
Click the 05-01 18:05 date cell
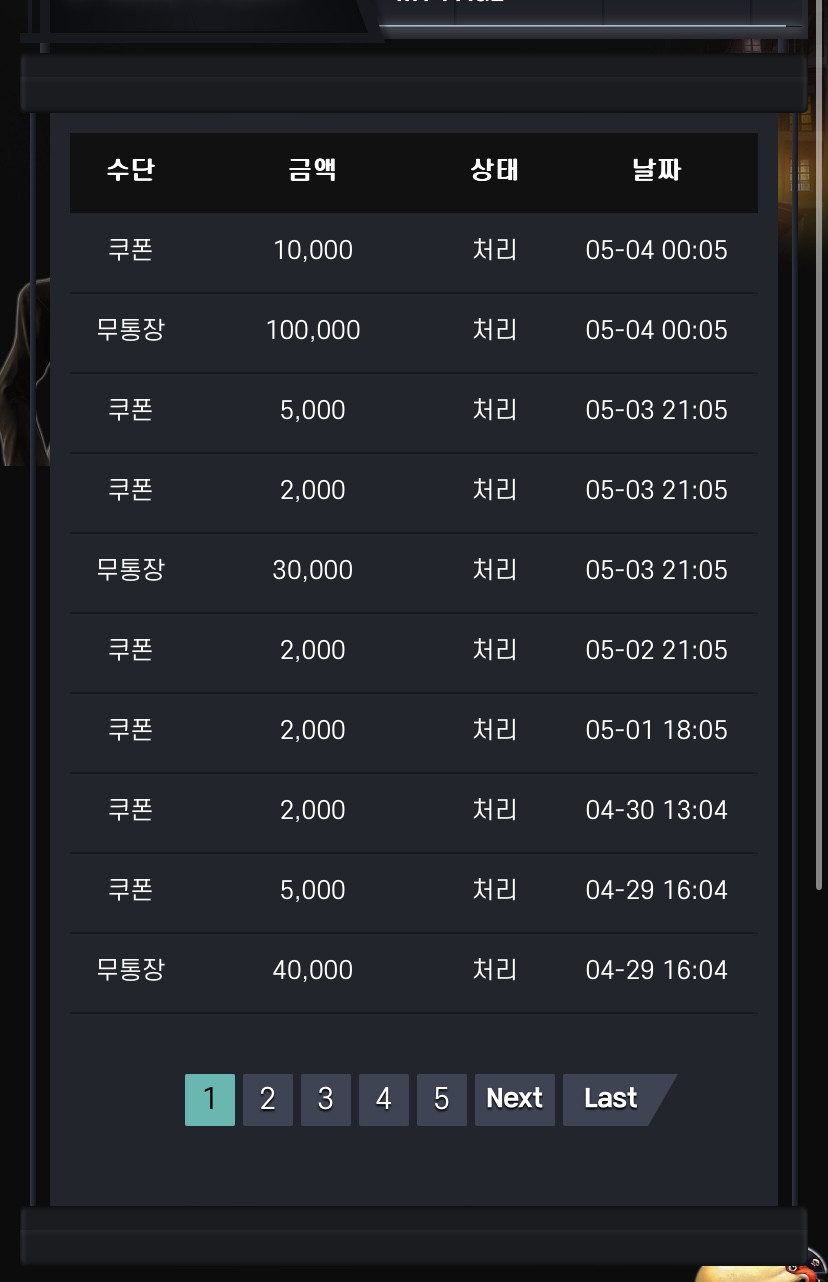[657, 730]
